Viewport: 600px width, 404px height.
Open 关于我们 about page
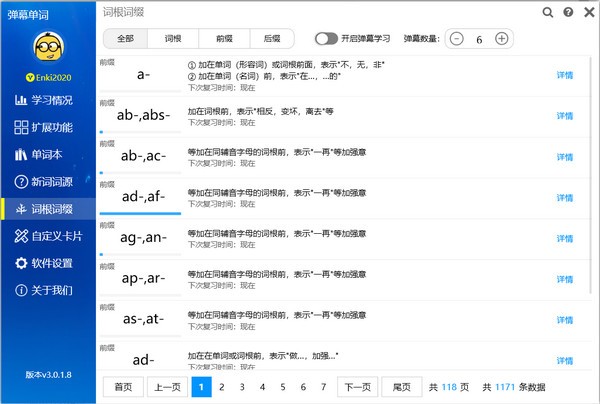tap(49, 291)
